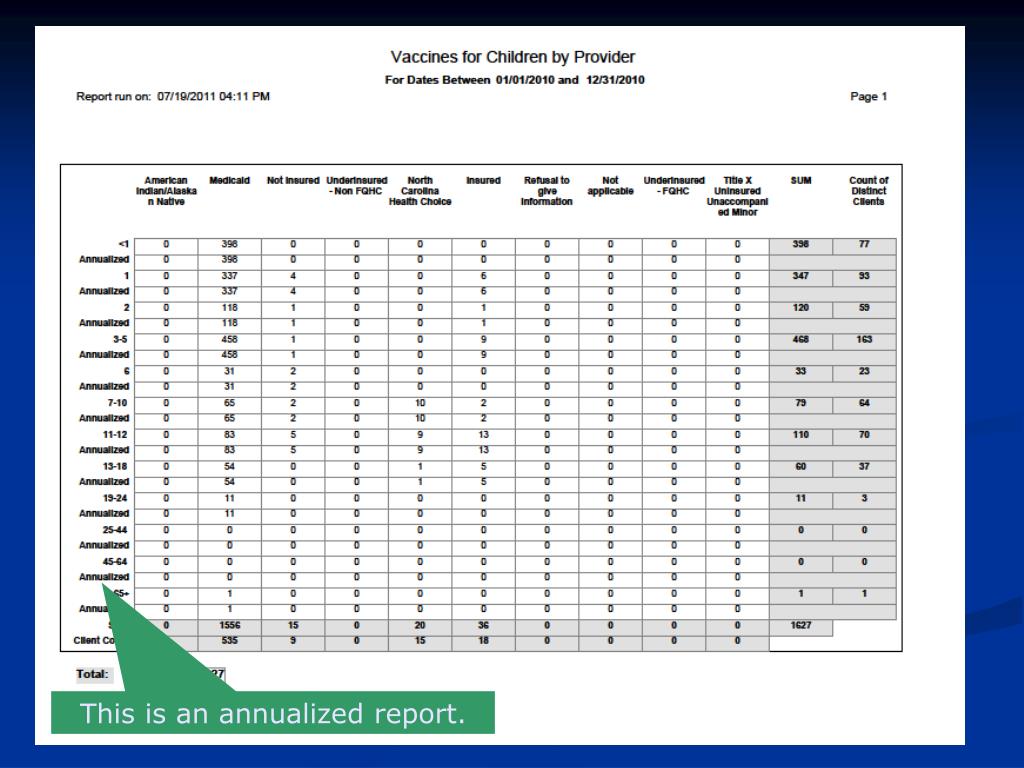Click the Annualized label beneath the 11-12 row

click(104, 450)
